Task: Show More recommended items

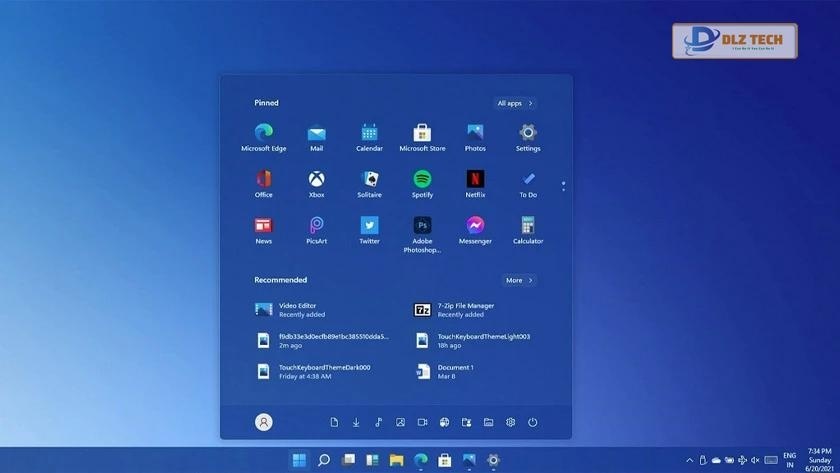Action: (x=519, y=280)
